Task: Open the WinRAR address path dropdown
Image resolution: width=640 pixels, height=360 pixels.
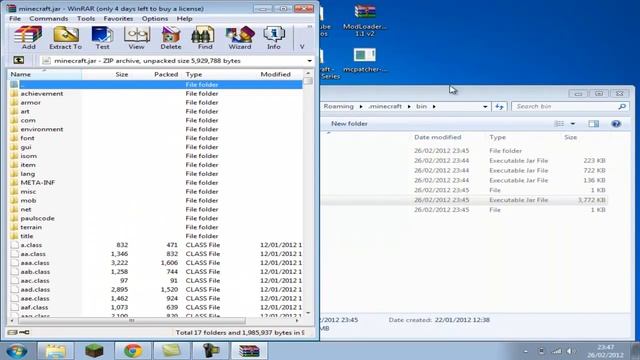Action: (x=309, y=61)
